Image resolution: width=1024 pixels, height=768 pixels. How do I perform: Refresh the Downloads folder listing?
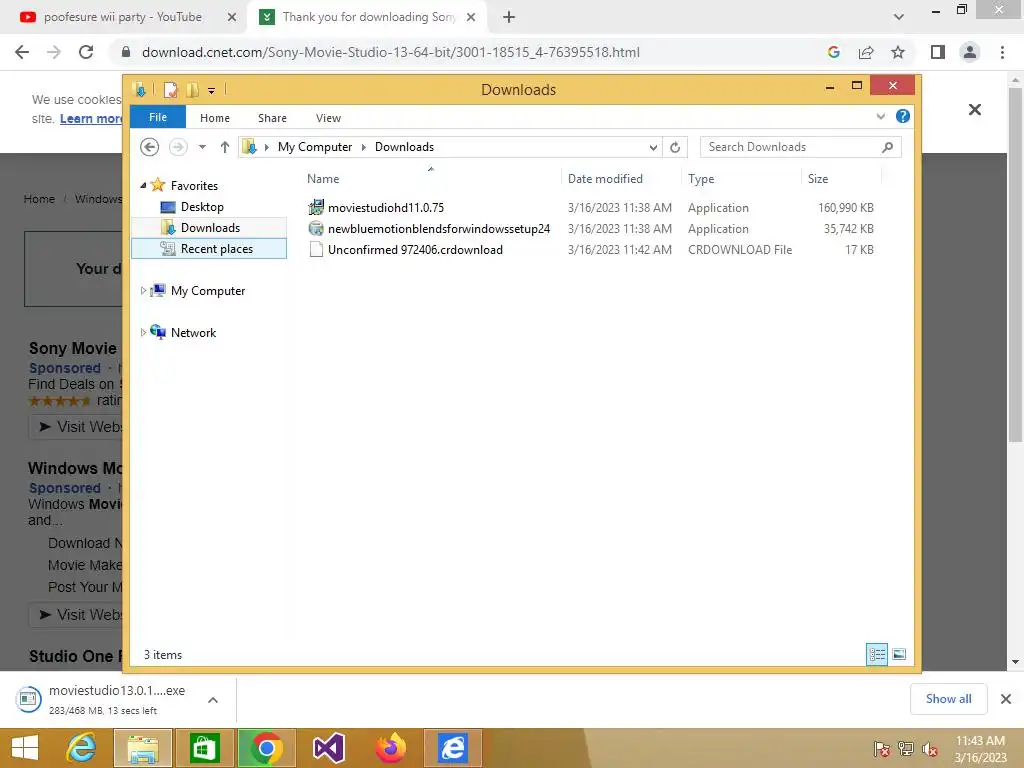(x=675, y=147)
